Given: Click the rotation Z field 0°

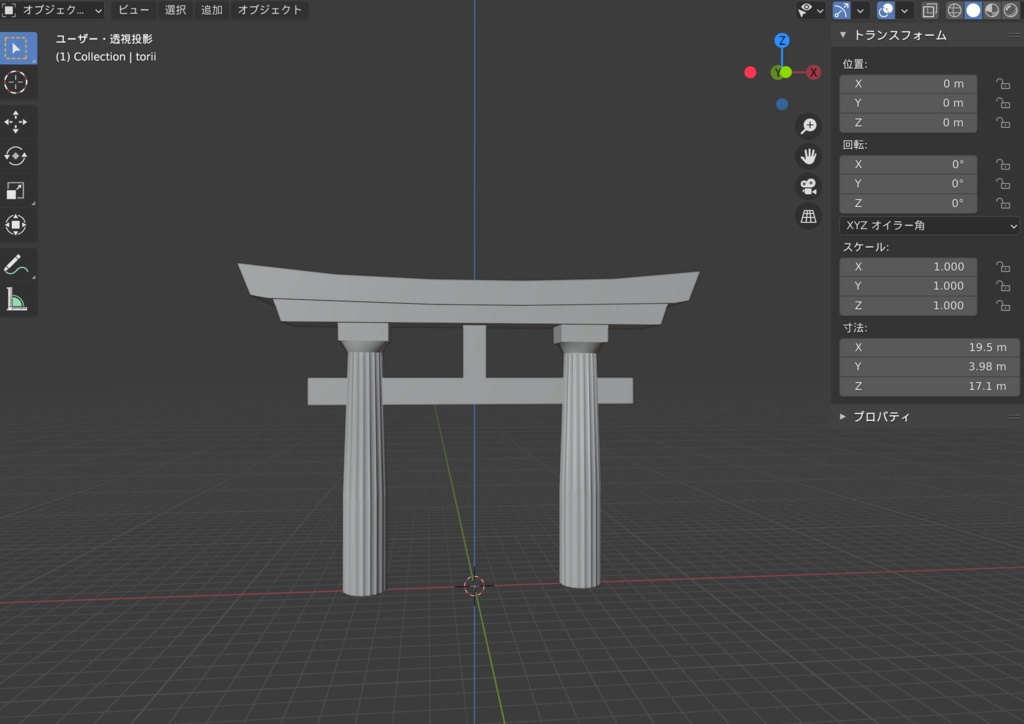Looking at the screenshot, I should pyautogui.click(x=908, y=204).
